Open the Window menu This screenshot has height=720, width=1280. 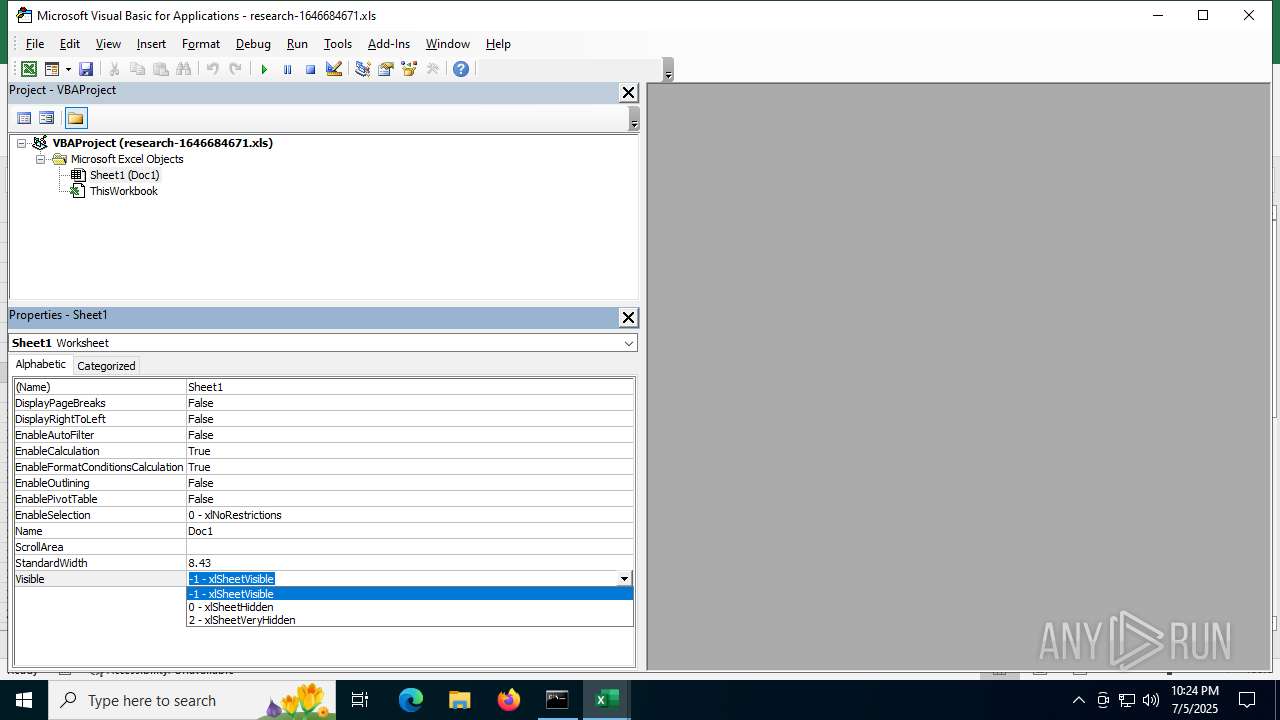448,44
